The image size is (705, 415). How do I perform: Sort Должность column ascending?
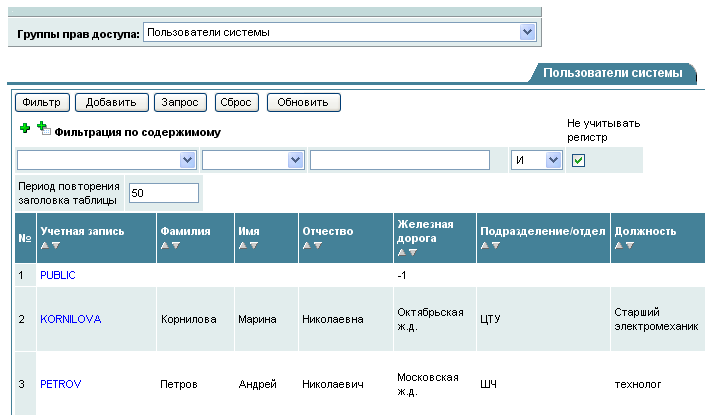click(619, 245)
